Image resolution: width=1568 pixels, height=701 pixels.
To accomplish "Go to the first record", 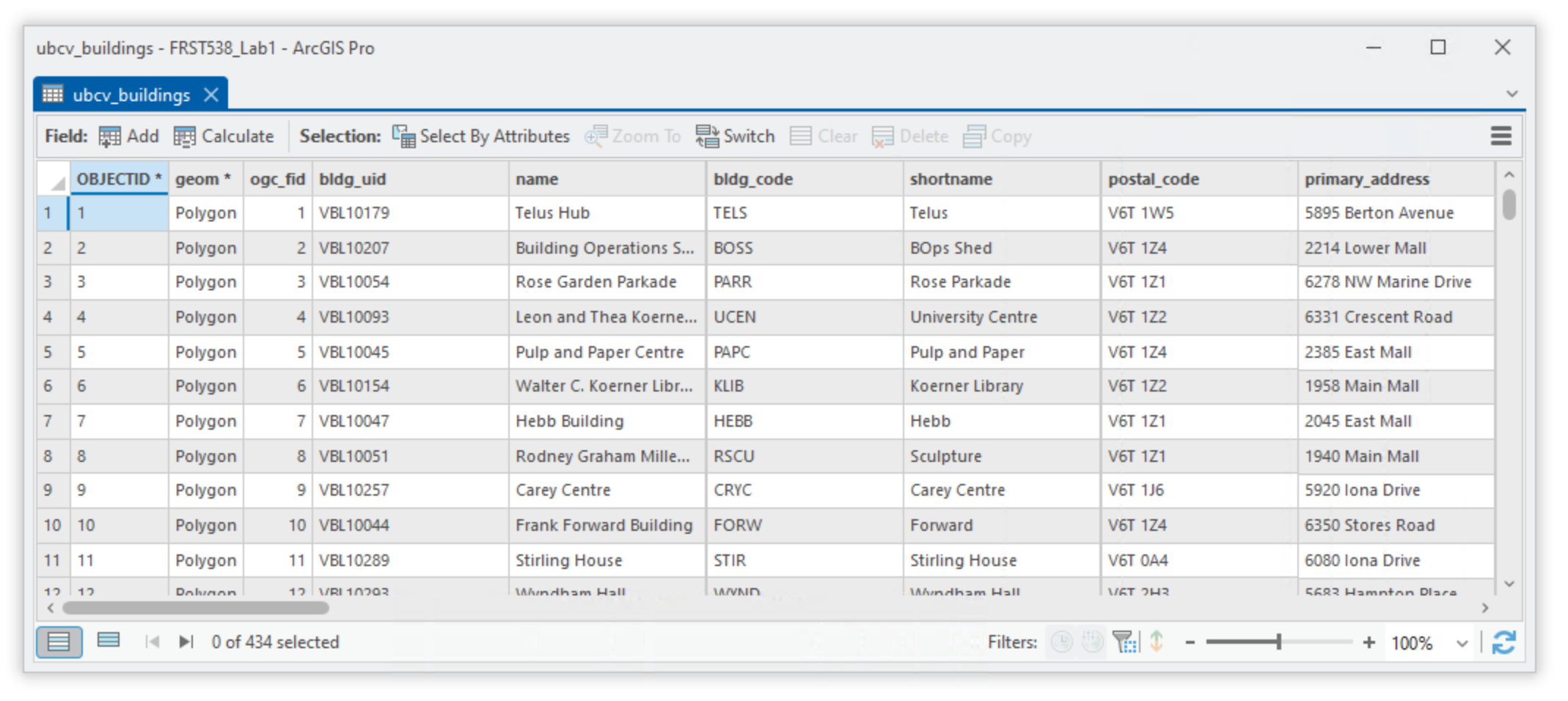I will tap(153, 642).
